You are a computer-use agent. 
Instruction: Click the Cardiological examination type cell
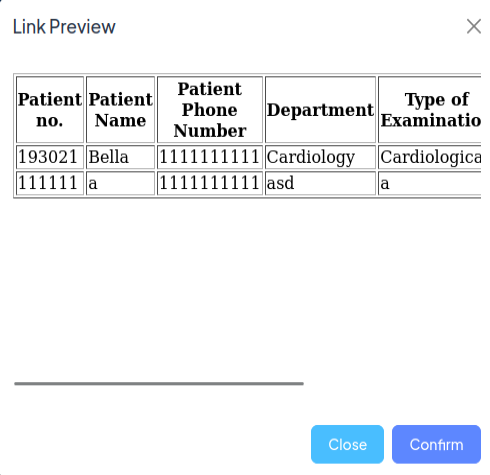pyautogui.click(x=430, y=157)
